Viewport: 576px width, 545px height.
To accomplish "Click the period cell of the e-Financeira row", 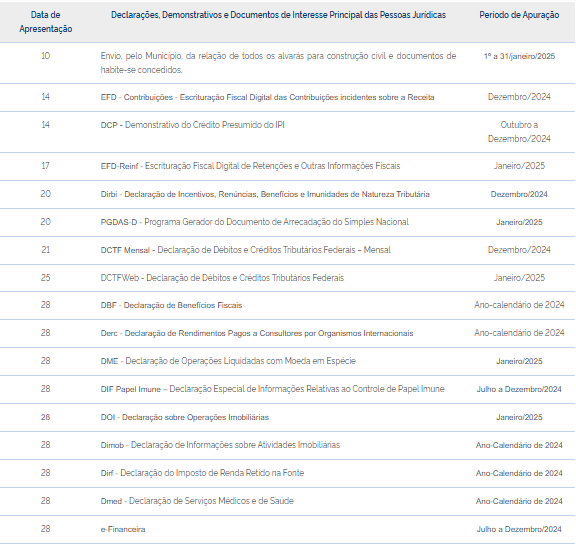I will click(x=519, y=530).
